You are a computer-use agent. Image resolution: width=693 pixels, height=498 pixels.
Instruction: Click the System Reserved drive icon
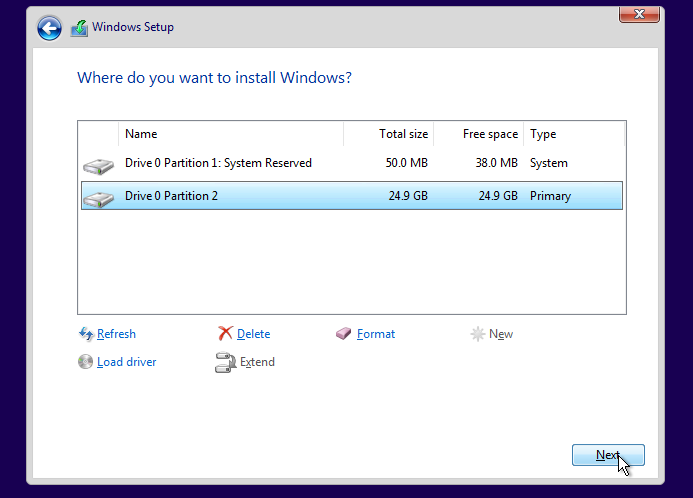(98, 164)
